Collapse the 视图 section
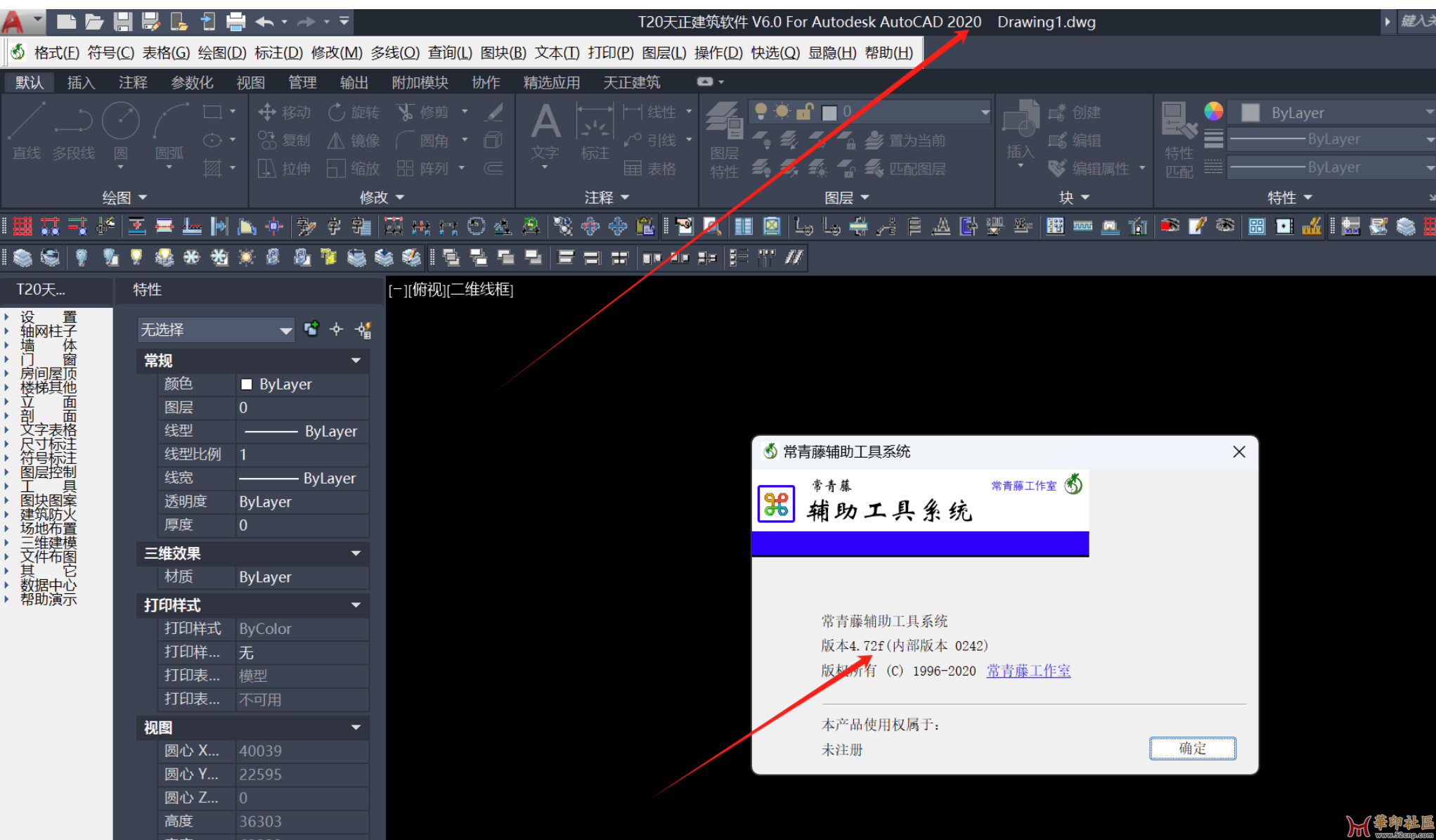1436x840 pixels. point(356,728)
